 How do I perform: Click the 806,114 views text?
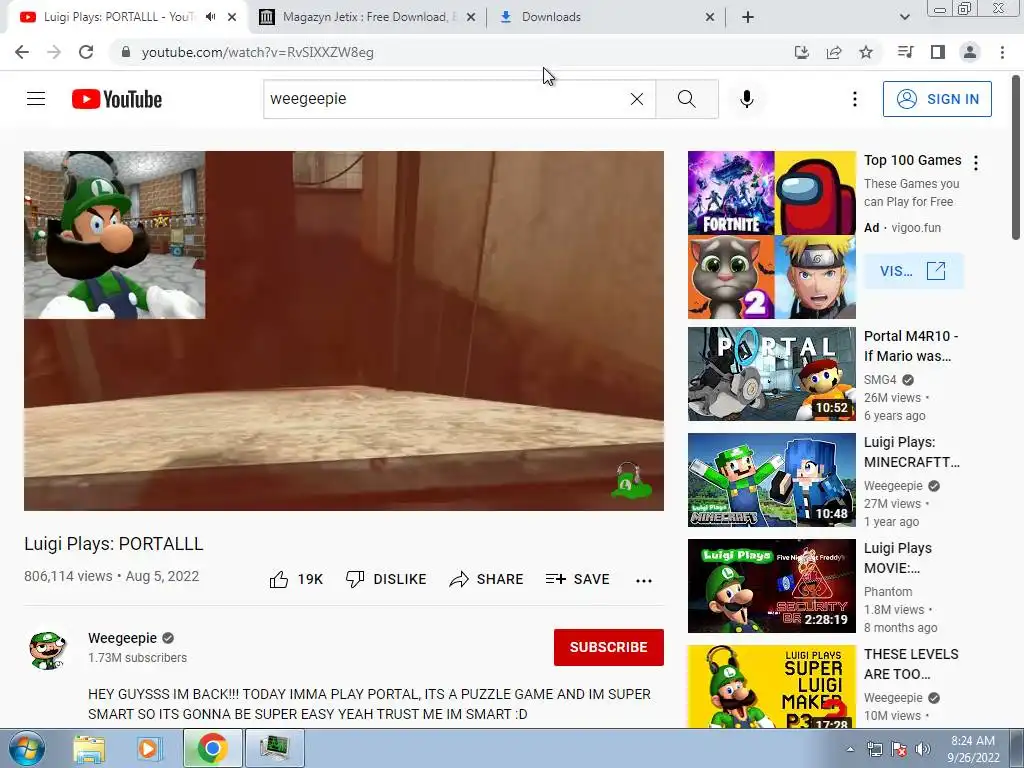68,576
